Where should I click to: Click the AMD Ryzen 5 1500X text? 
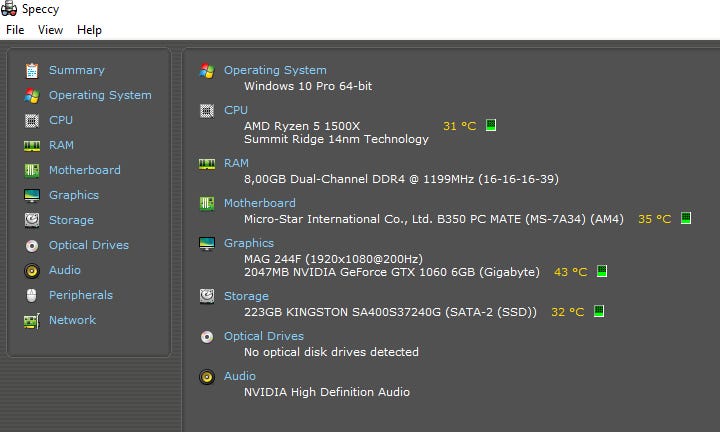pyautogui.click(x=302, y=126)
